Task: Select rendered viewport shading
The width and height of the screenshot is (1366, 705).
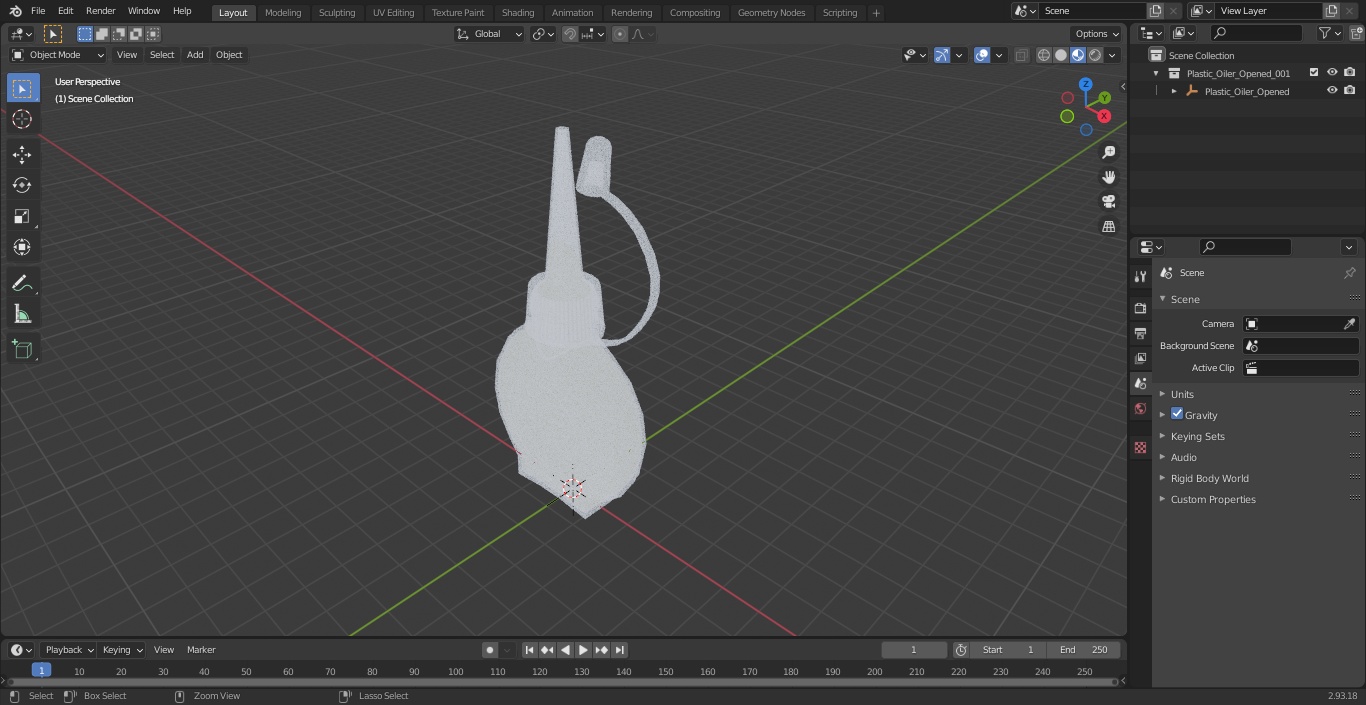Action: [x=1095, y=55]
